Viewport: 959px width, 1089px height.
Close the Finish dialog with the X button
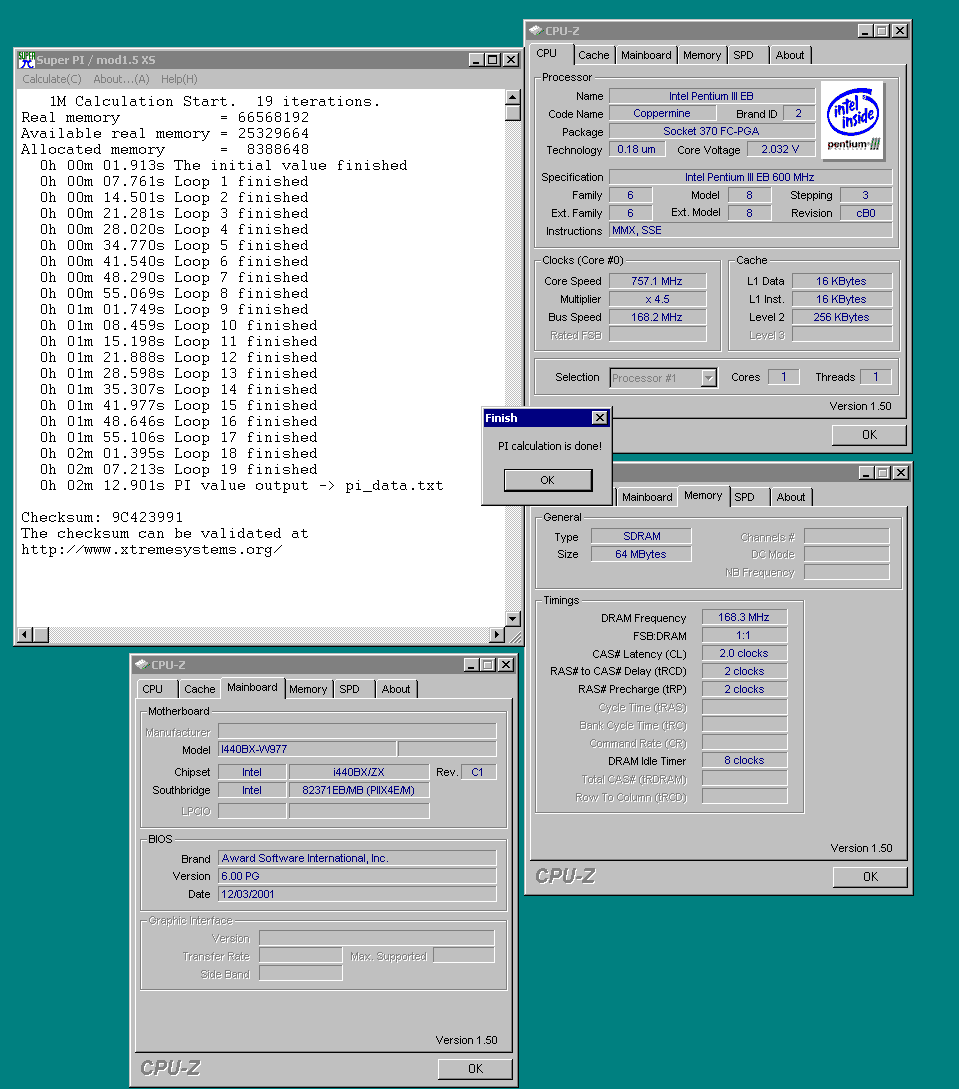coord(599,417)
